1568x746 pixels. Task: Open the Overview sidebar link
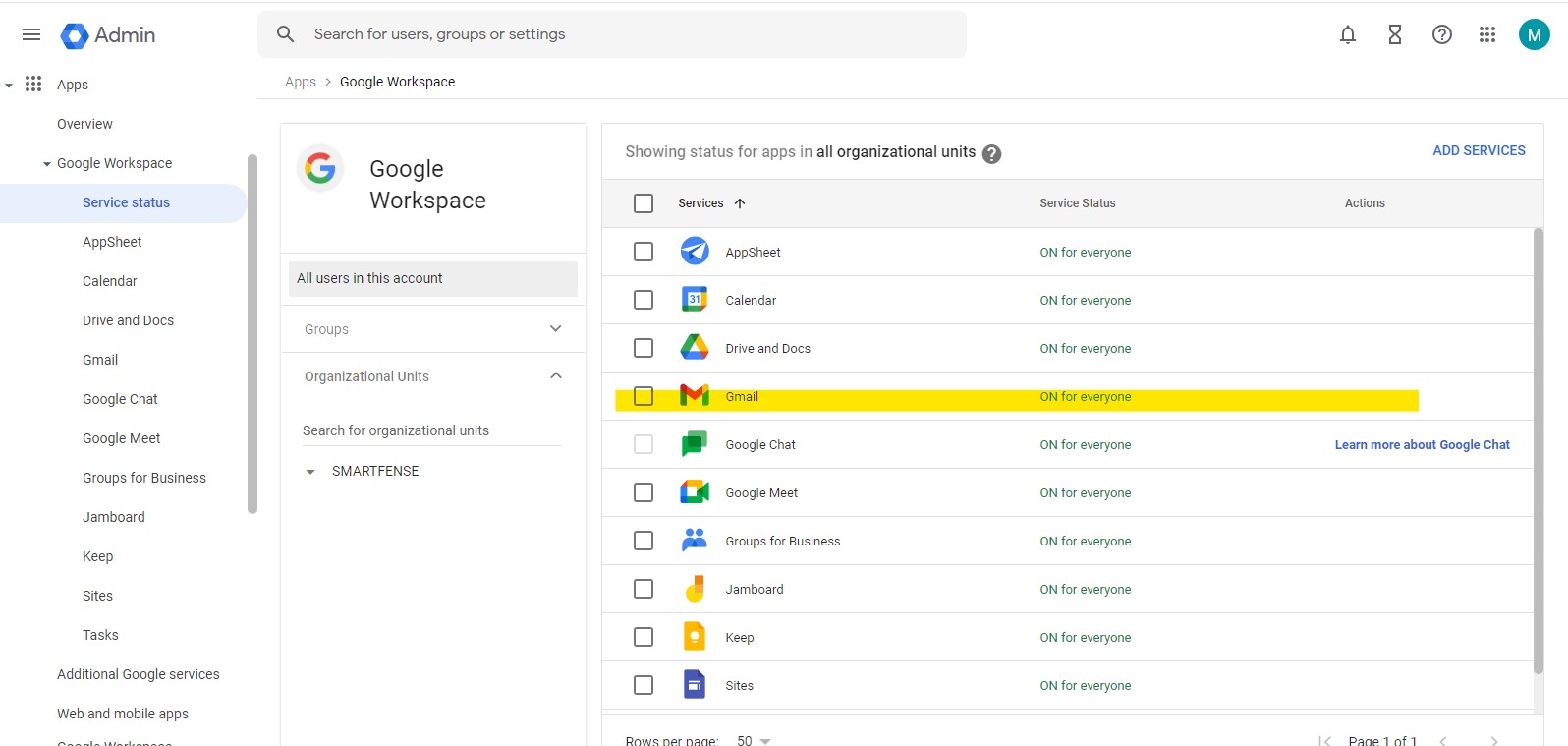(84, 124)
